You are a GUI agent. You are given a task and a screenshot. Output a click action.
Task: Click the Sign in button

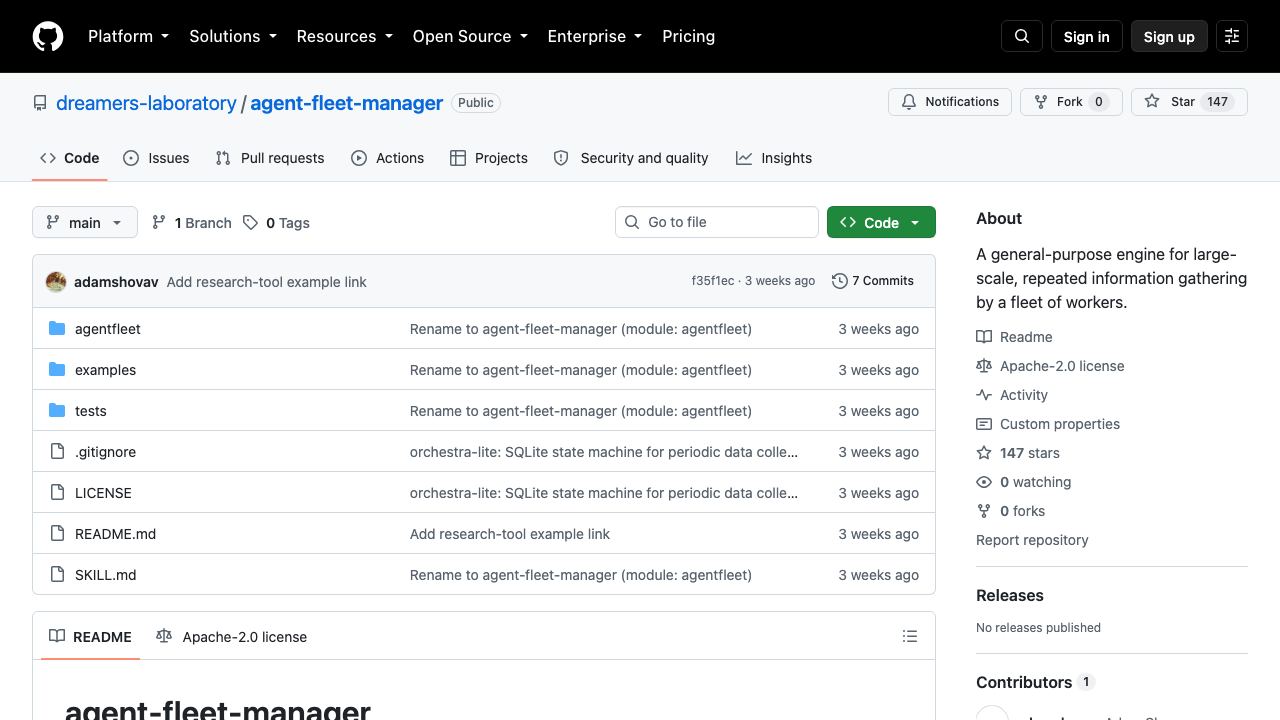1087,36
